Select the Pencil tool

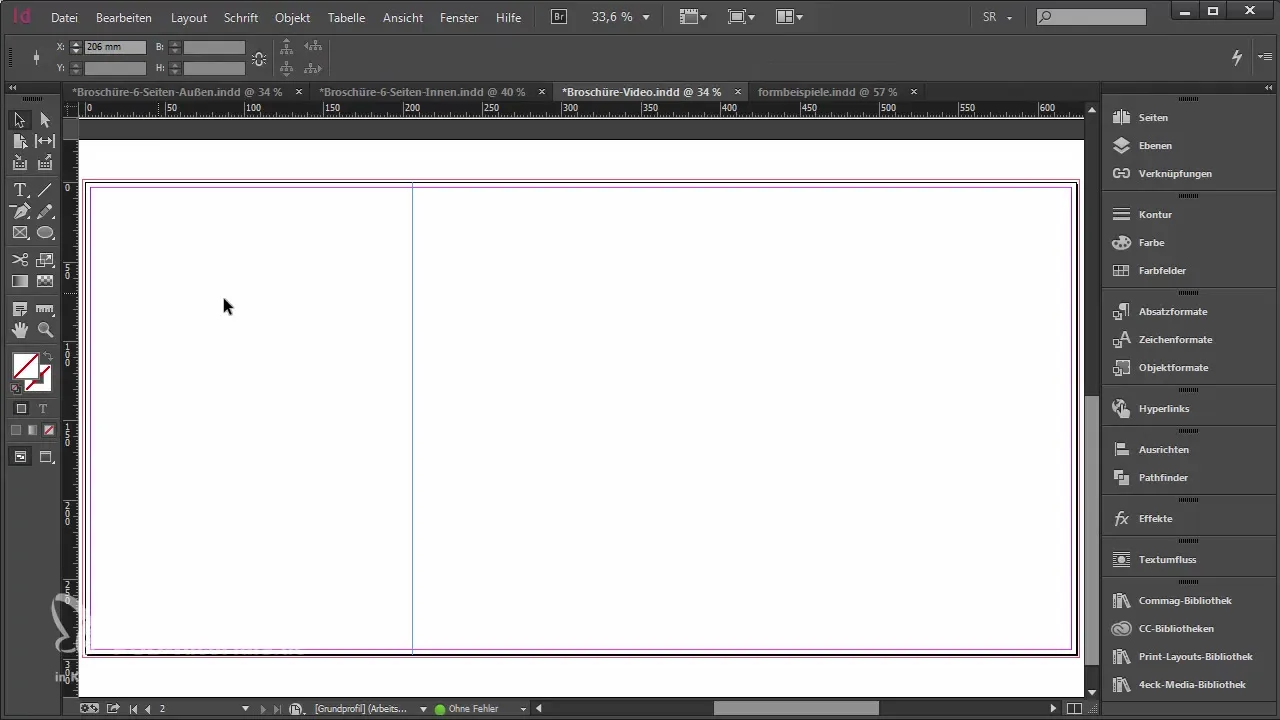coord(45,211)
